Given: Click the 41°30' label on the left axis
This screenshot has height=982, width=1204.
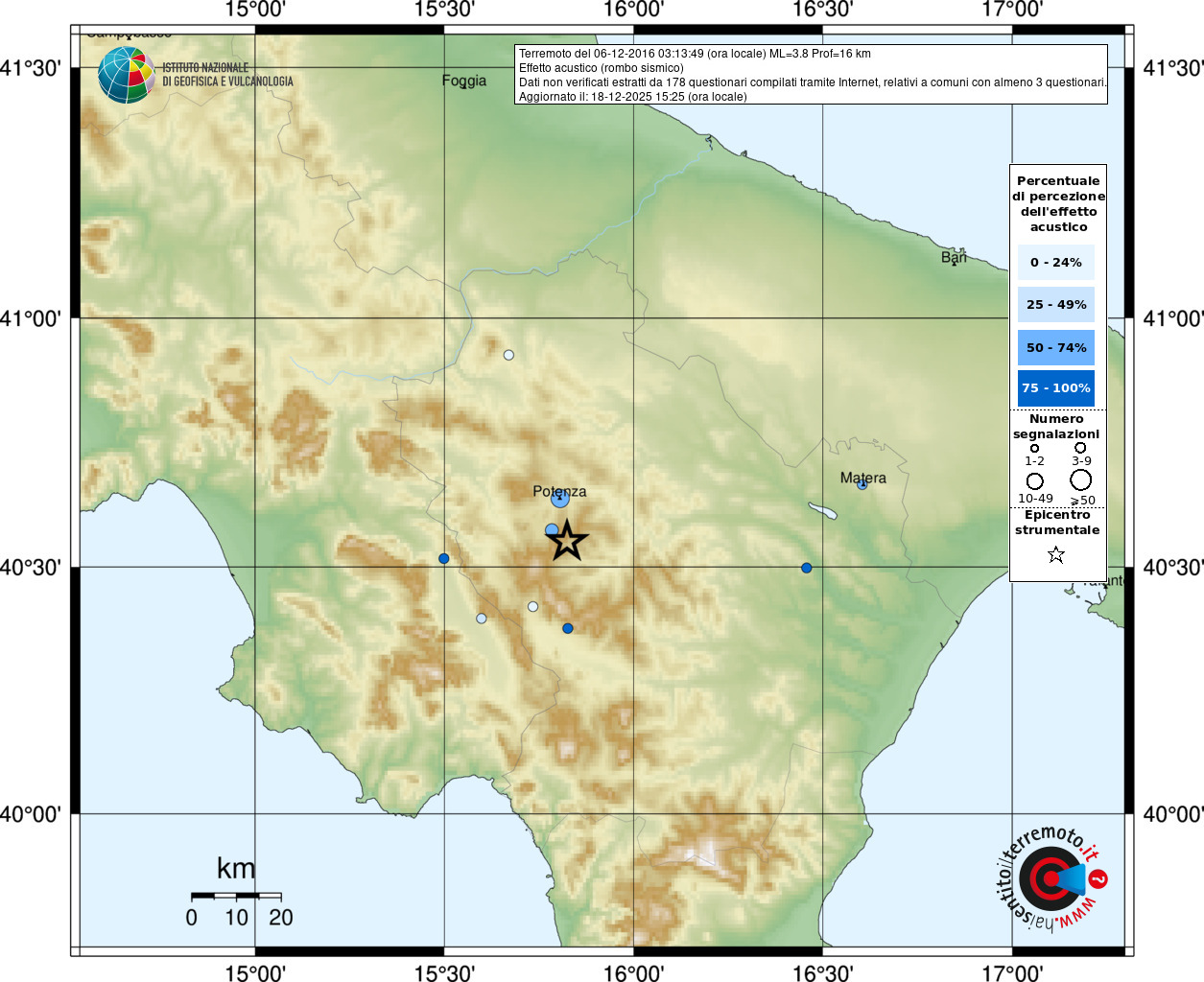Looking at the screenshot, I should (x=31, y=68).
